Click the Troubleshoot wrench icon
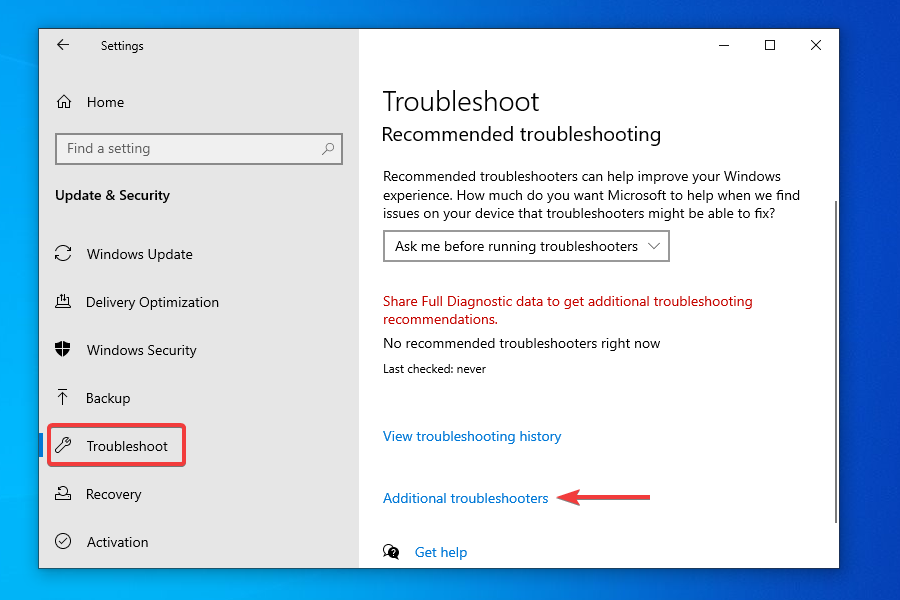Screen dimensions: 900x600 point(62,445)
